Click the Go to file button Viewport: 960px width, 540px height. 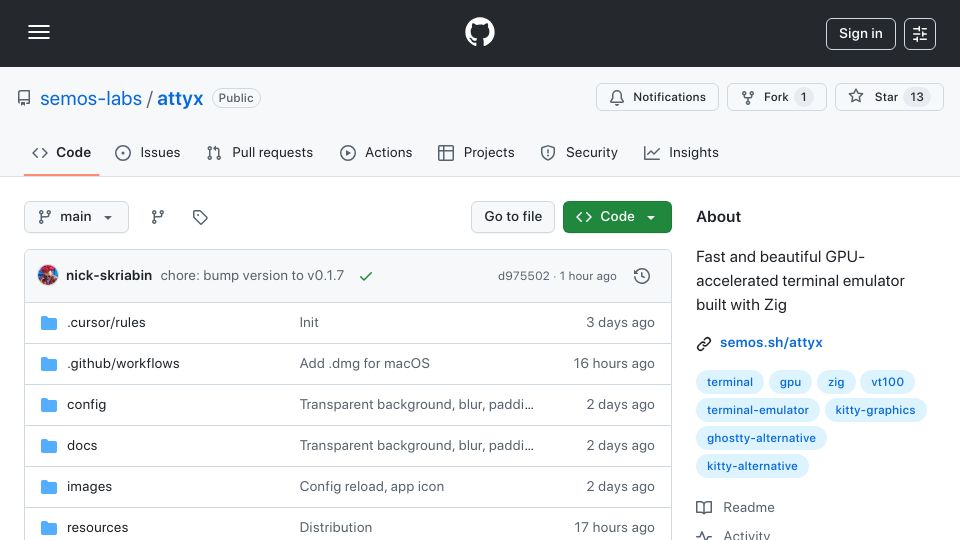point(513,217)
